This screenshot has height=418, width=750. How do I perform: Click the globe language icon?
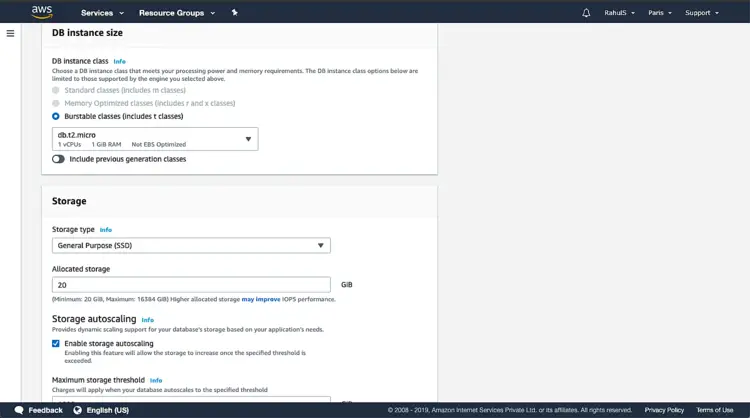[x=77, y=410]
